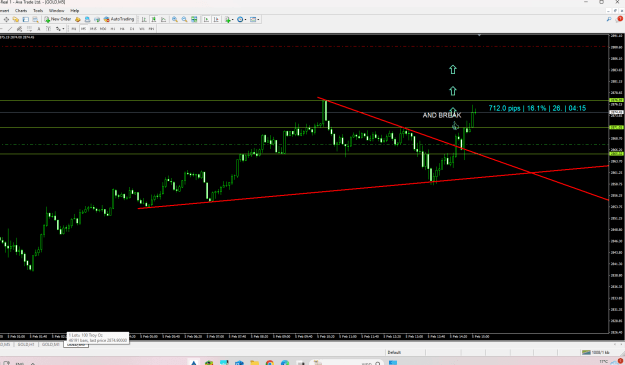Open the notifications icon with red badge

click(x=619, y=19)
